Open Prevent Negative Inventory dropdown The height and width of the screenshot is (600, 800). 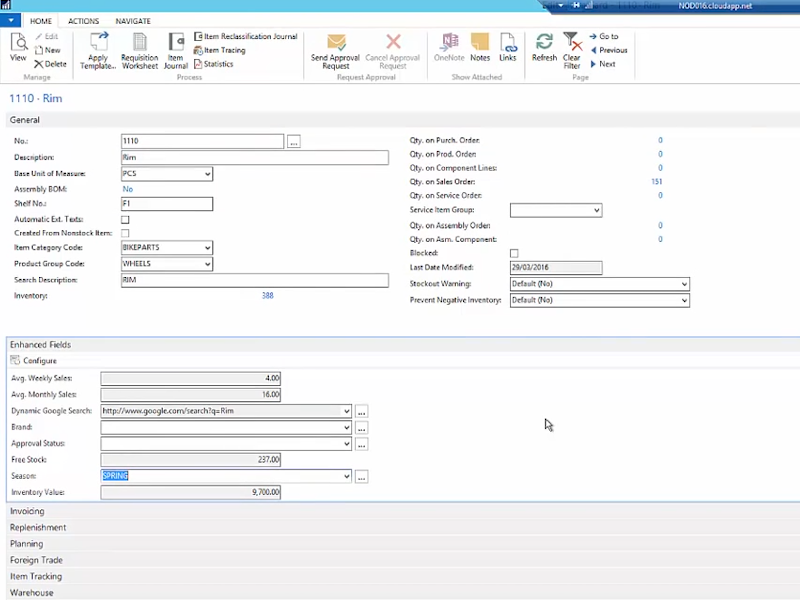point(684,300)
